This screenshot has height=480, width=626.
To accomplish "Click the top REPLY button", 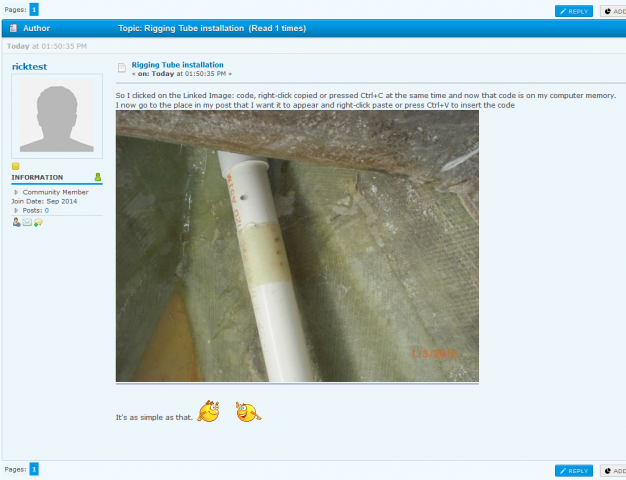I will click(x=574, y=11).
